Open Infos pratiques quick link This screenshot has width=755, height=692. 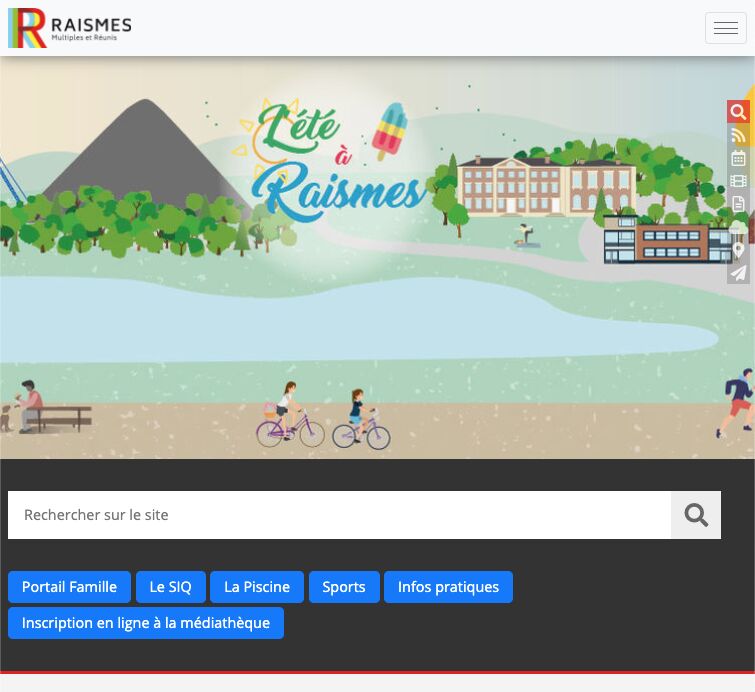click(x=448, y=587)
